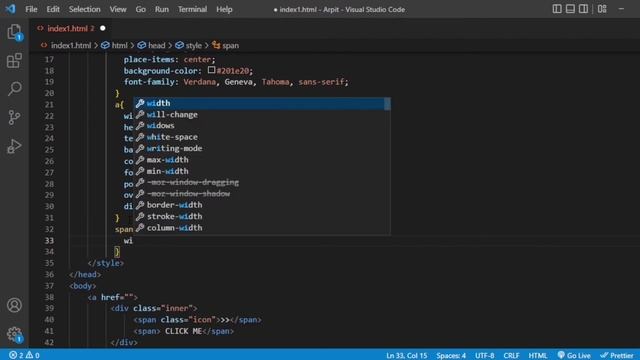Viewport: 640px width, 360px height.
Task: Click Prettier status item
Action: [617, 355]
